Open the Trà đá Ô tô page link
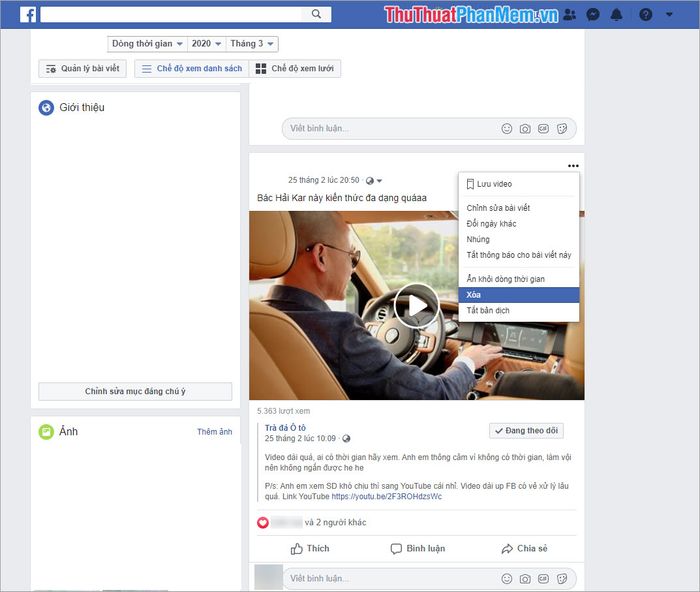 285,428
